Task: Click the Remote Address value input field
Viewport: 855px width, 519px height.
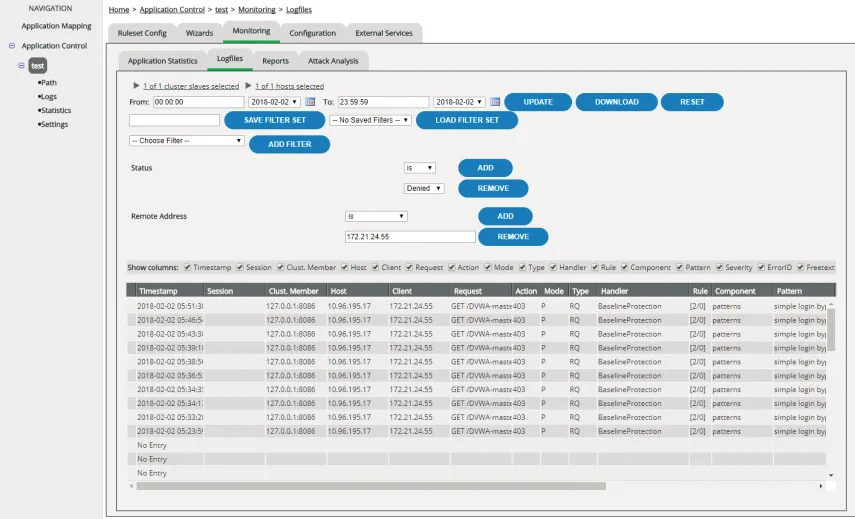Action: point(410,237)
